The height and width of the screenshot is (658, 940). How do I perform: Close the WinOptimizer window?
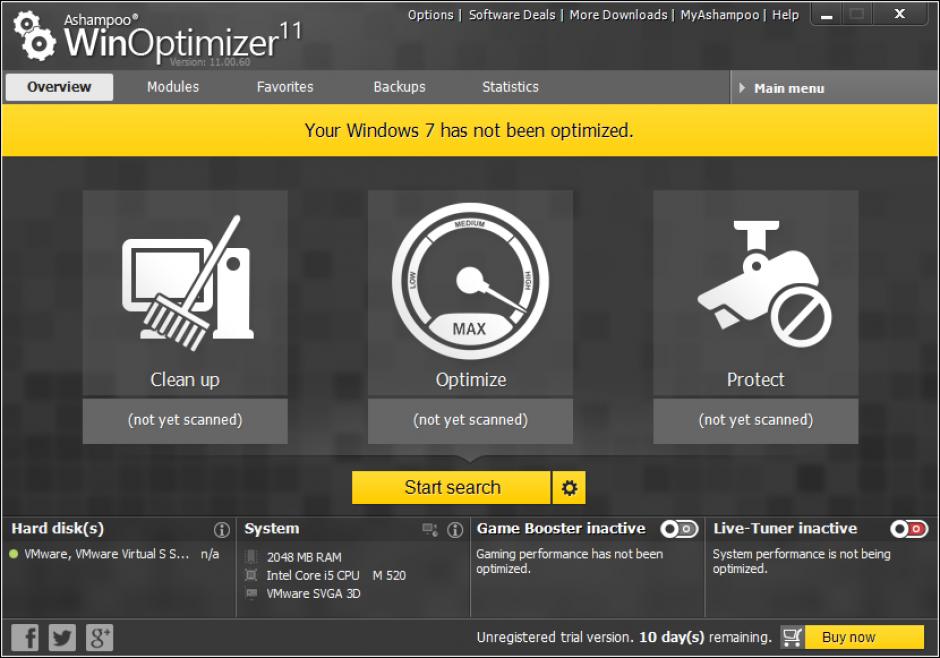899,14
